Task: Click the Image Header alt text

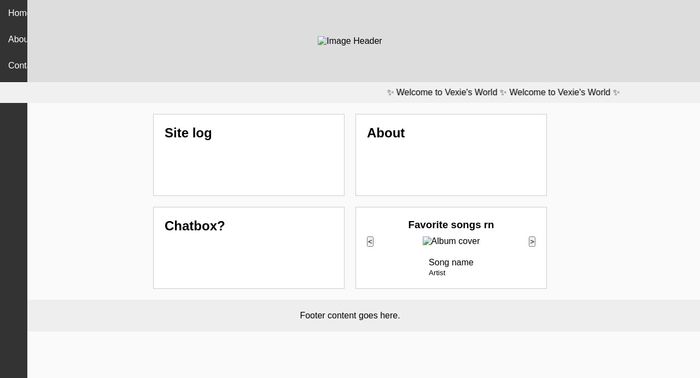Action: [354, 41]
